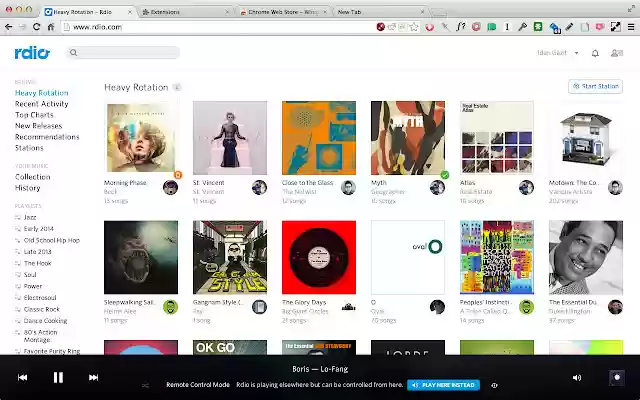
Task: Click user avatar beside Sleepwalking Sailors
Action: point(170,307)
